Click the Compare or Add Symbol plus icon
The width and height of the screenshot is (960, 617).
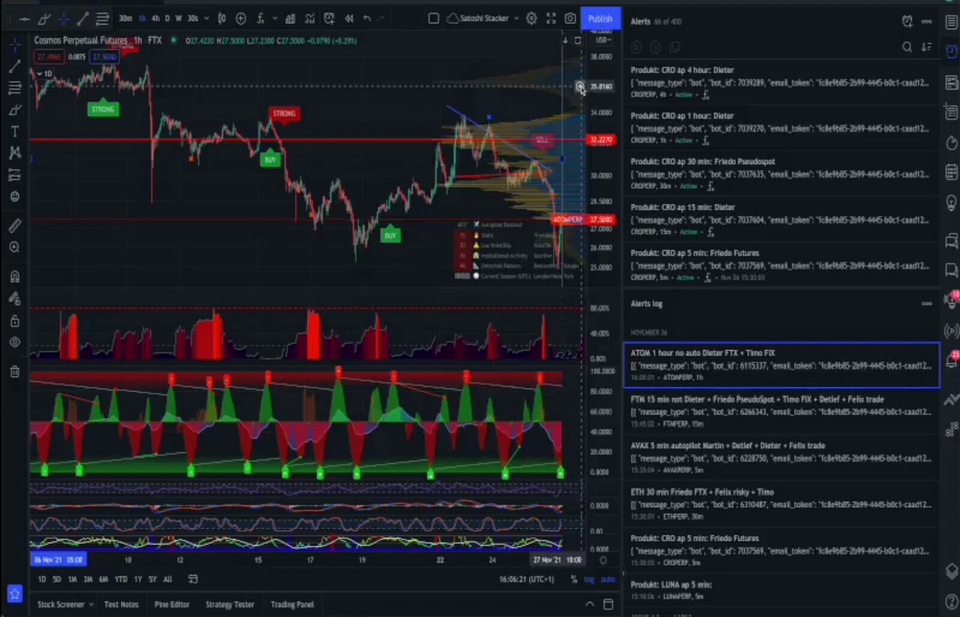coord(241,19)
